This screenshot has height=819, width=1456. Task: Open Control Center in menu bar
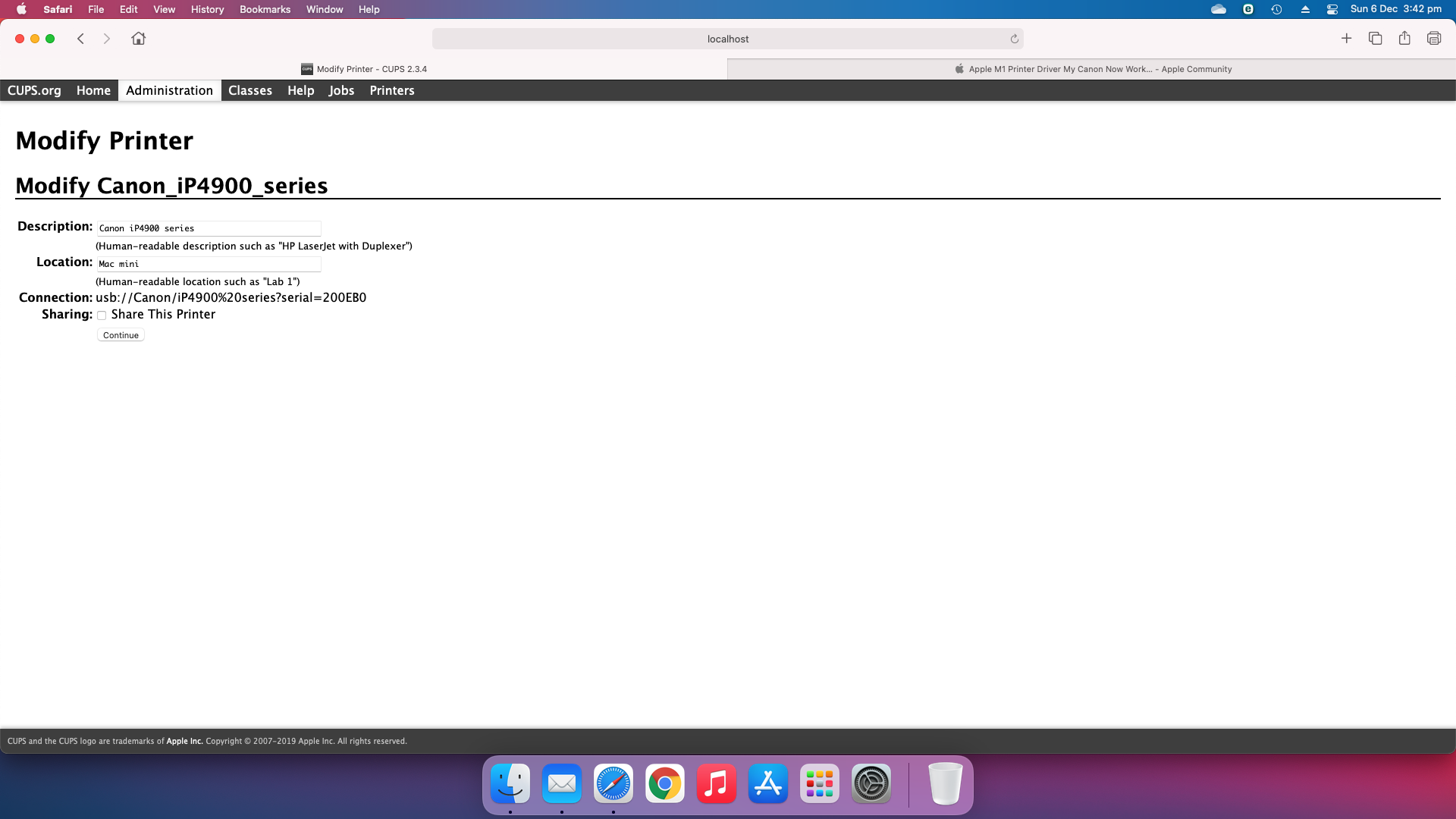(x=1332, y=9)
